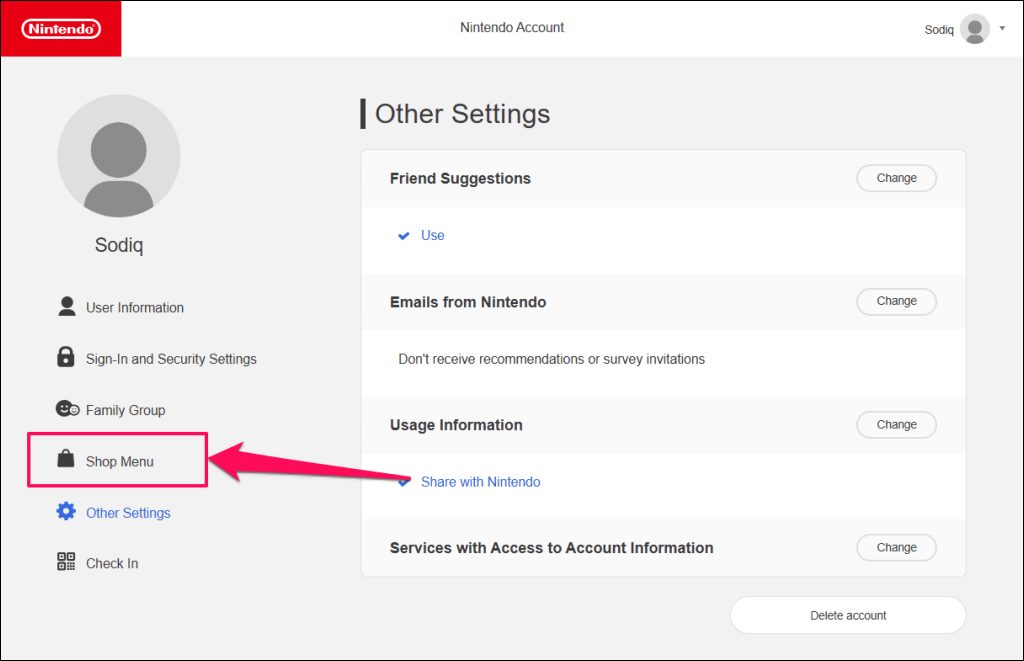Switch to the Check In section
This screenshot has height=661, width=1024.
pos(112,562)
